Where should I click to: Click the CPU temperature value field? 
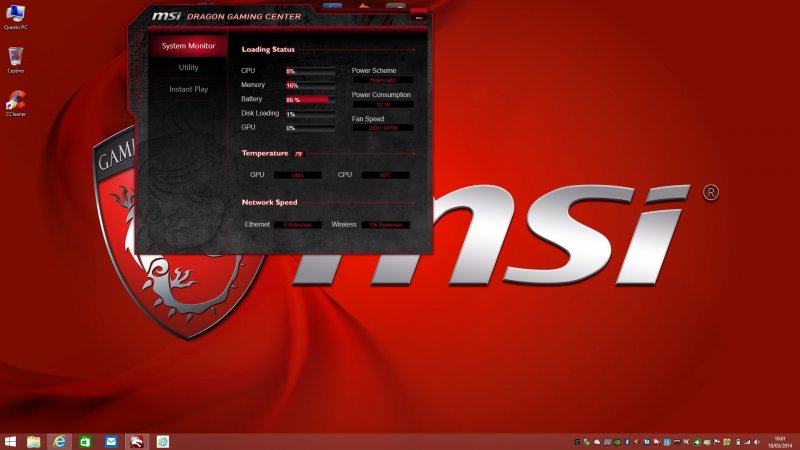point(385,175)
